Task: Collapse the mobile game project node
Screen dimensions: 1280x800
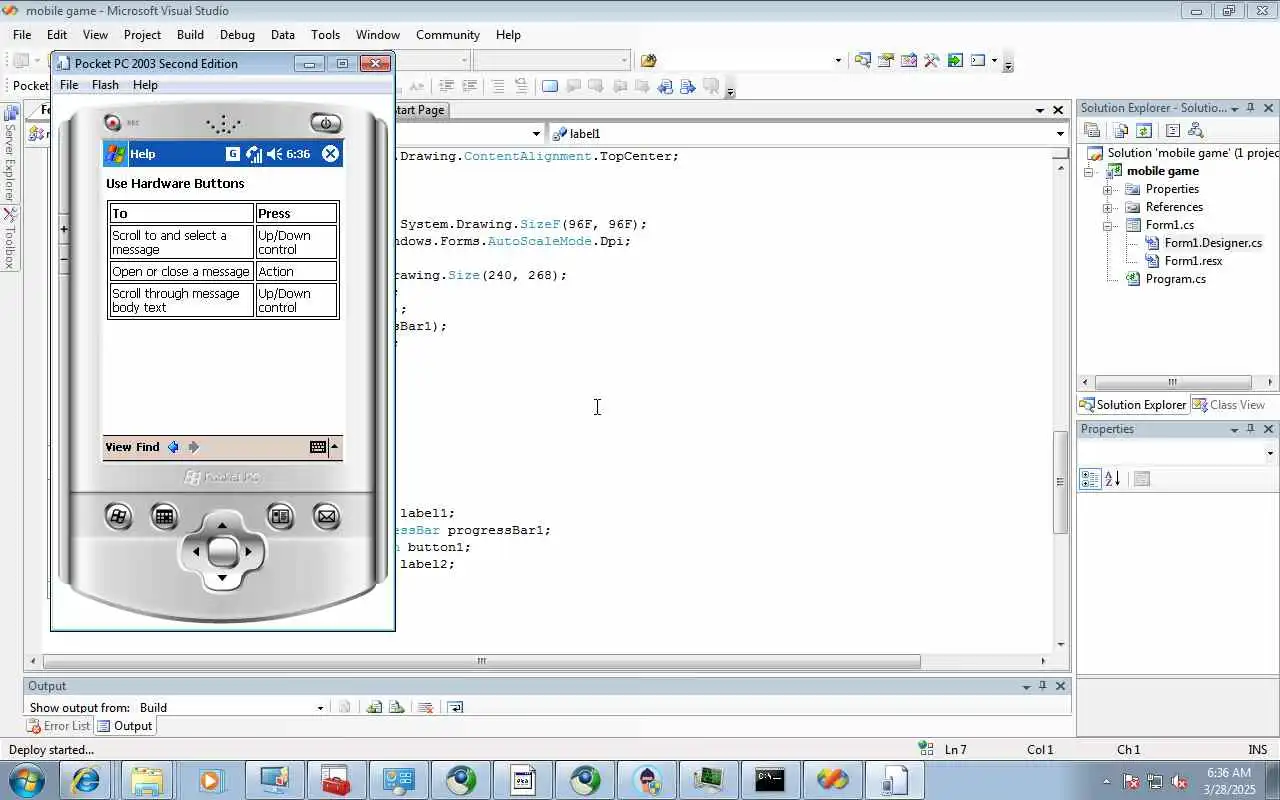Action: 1089,171
